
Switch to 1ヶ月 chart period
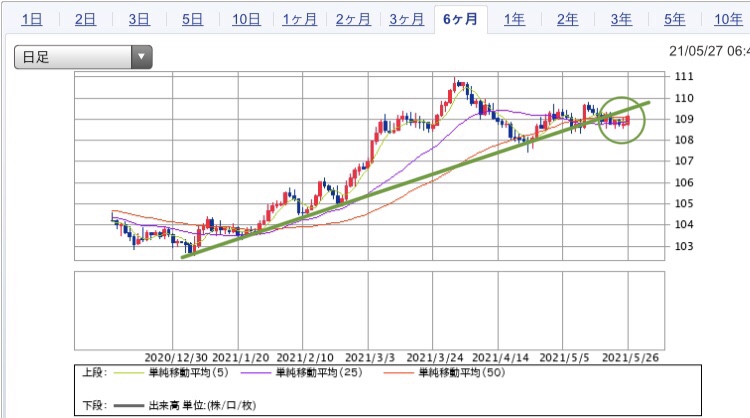click(299, 20)
